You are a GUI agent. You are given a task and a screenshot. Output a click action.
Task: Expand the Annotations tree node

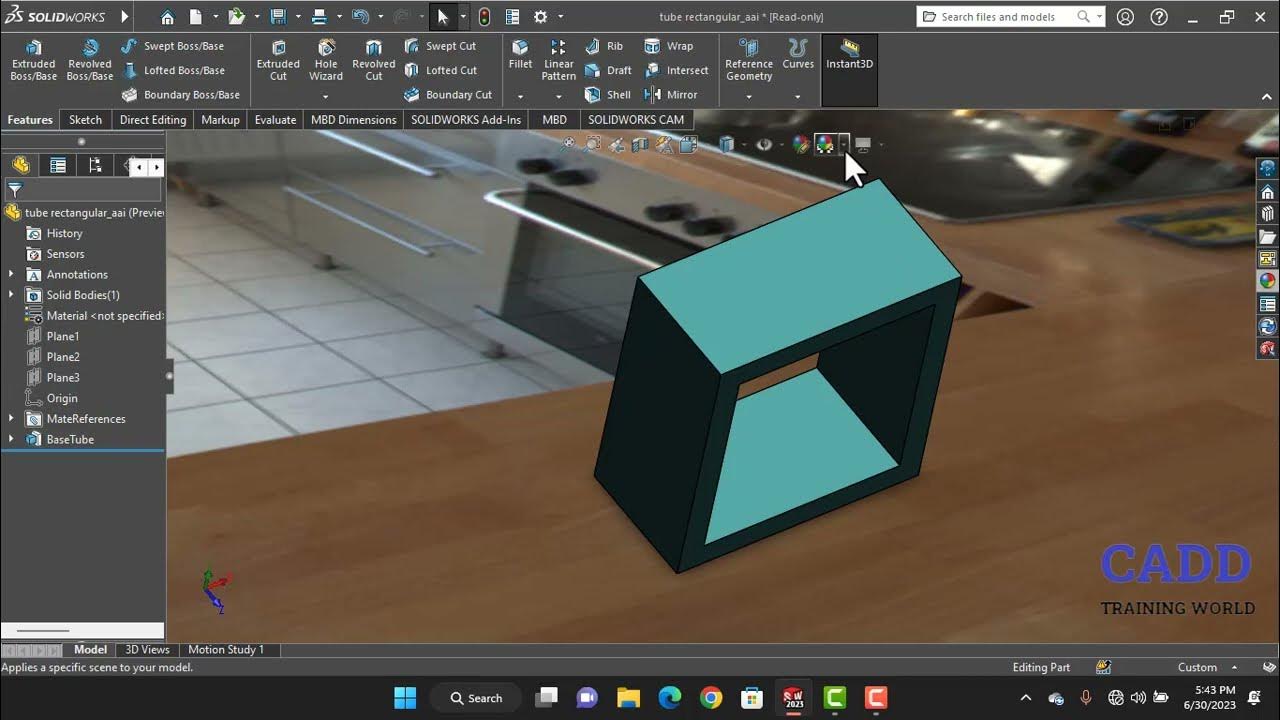coord(11,274)
